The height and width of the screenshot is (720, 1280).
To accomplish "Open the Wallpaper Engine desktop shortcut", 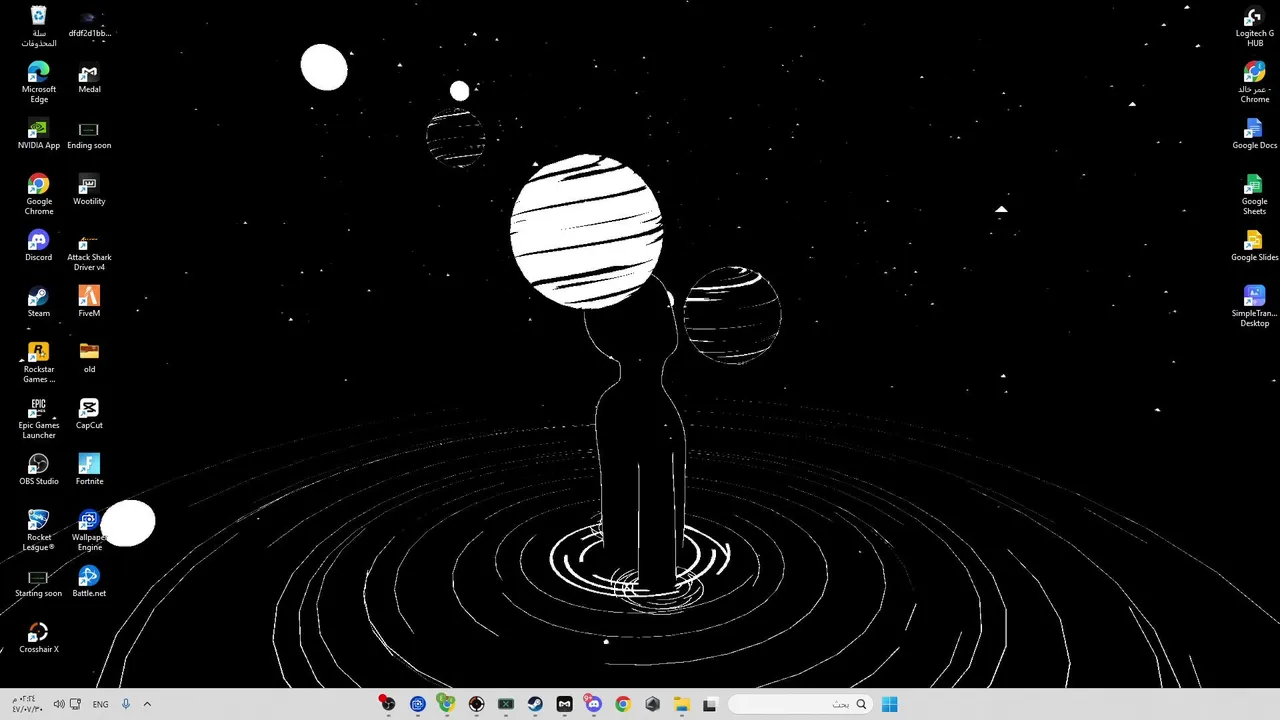I will [x=89, y=530].
